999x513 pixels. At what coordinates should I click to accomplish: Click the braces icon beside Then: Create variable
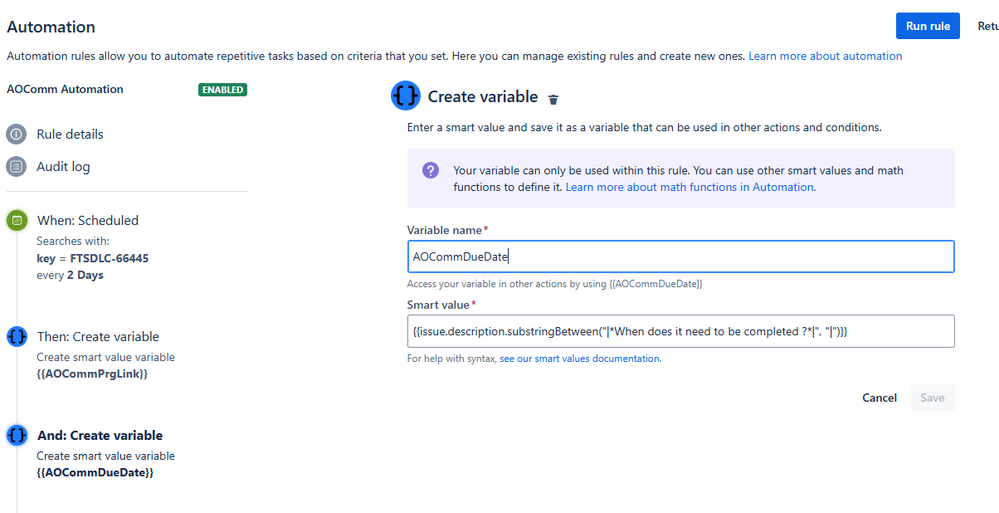(x=17, y=336)
